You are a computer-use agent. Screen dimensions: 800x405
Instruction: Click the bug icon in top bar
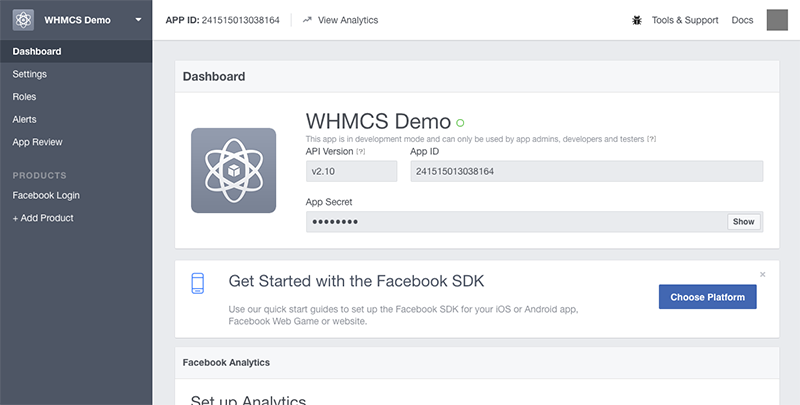(637, 20)
